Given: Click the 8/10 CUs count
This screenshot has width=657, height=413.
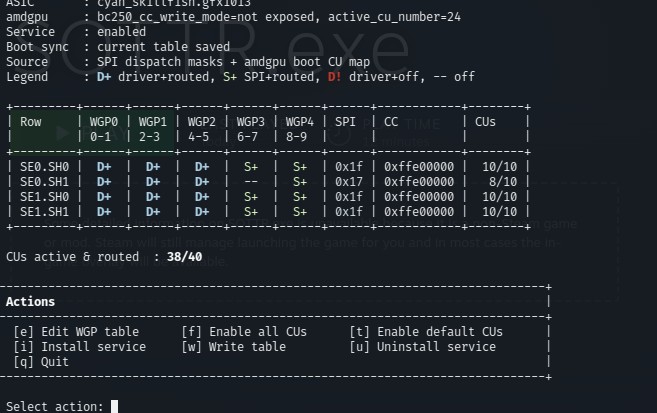Looking at the screenshot, I should (x=503, y=182).
